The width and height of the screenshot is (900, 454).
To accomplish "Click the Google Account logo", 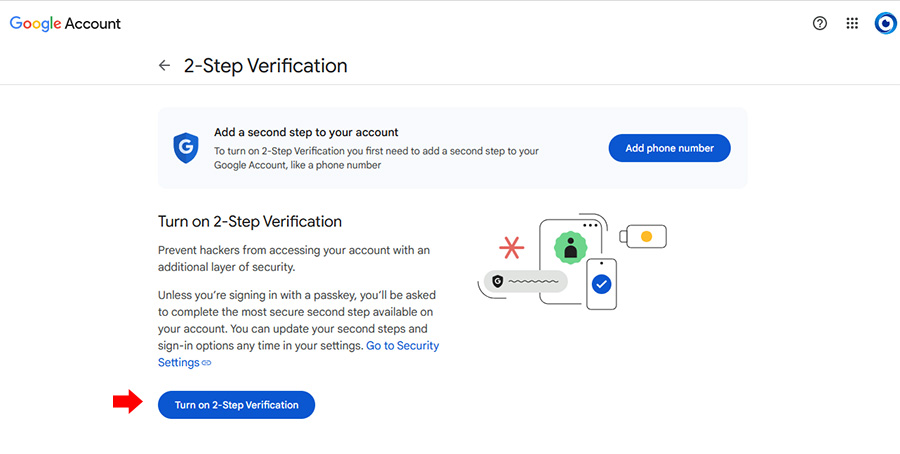I will pos(65,24).
